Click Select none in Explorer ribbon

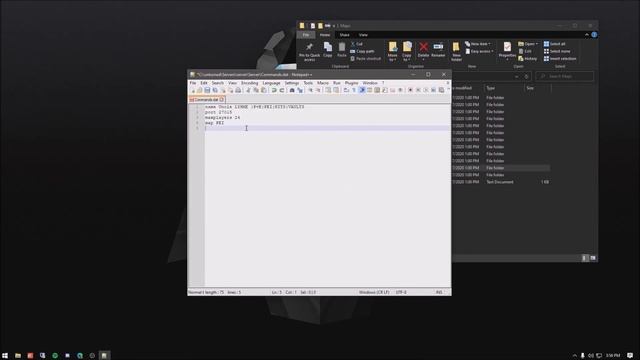557,51
